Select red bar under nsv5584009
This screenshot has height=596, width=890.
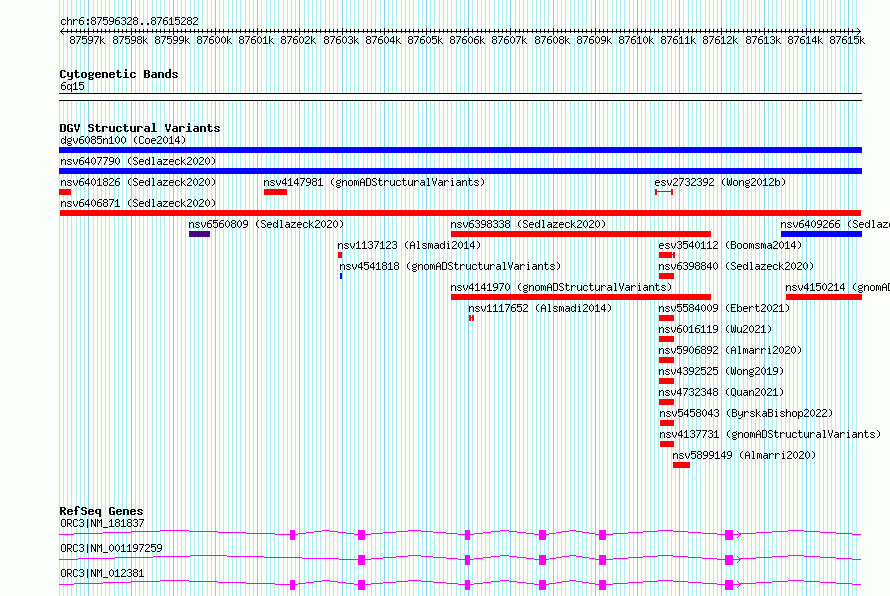[666, 318]
